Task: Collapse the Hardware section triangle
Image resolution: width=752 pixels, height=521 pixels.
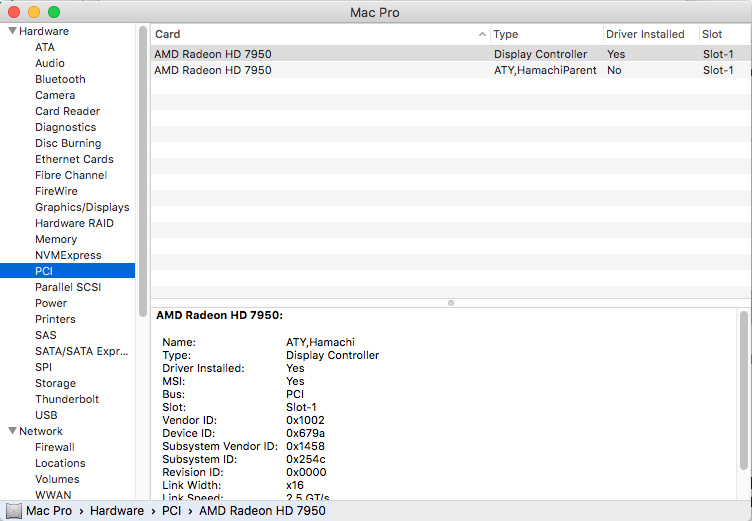Action: [12, 31]
